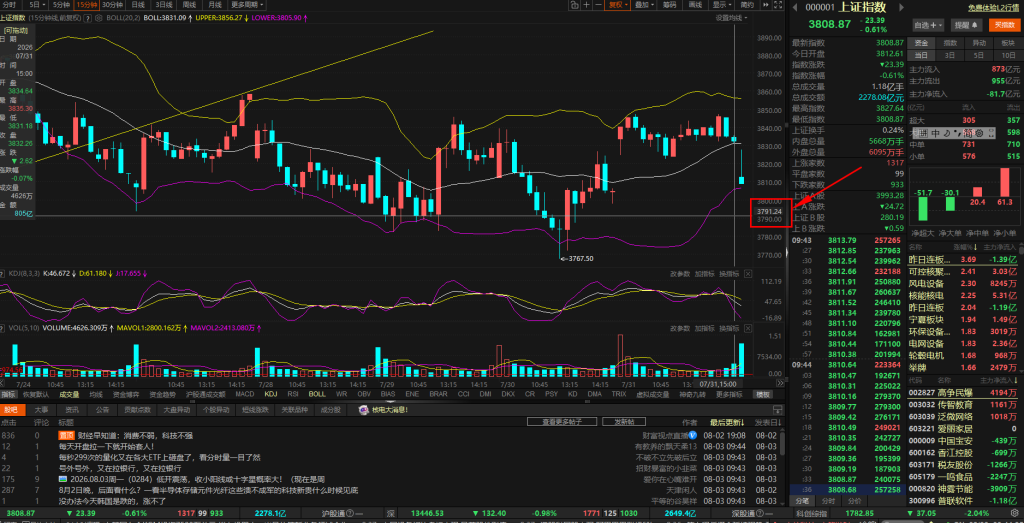Toggle the BOLL indicator

[x=317, y=394]
